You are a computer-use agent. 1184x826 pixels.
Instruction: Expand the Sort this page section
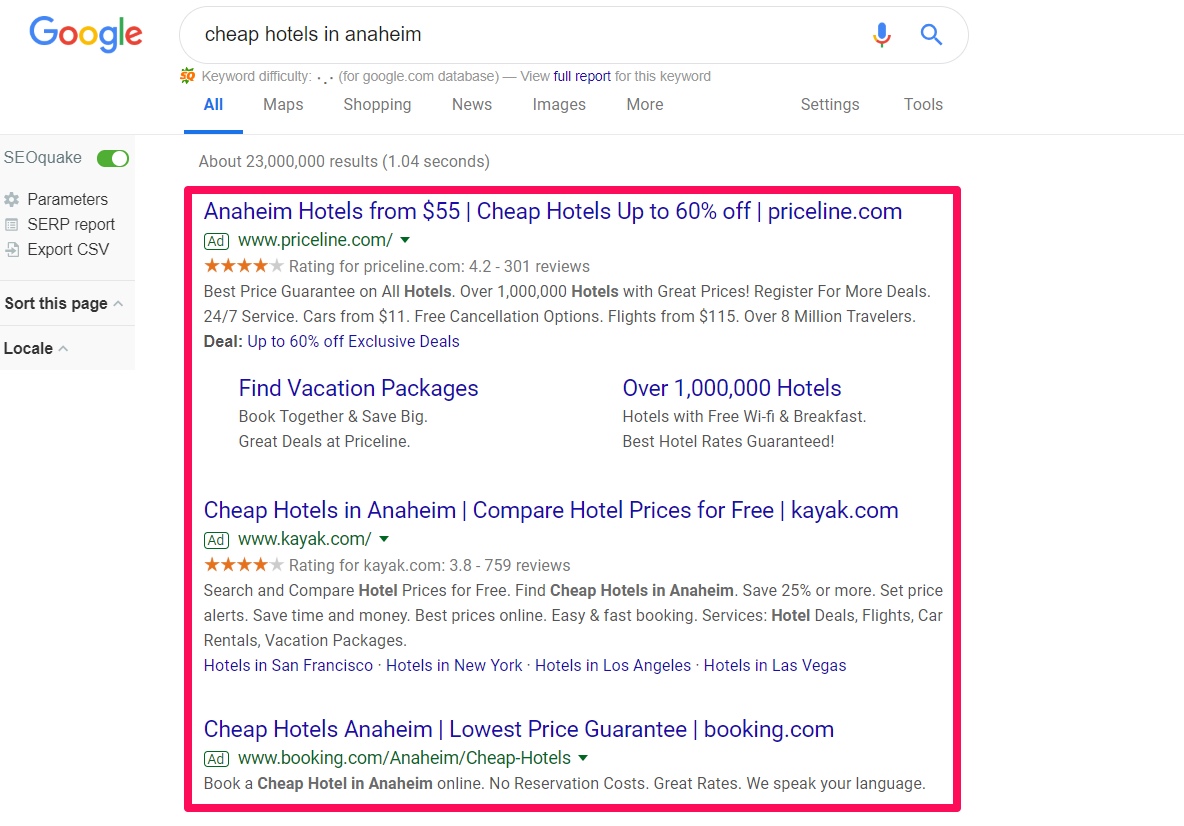[63, 304]
